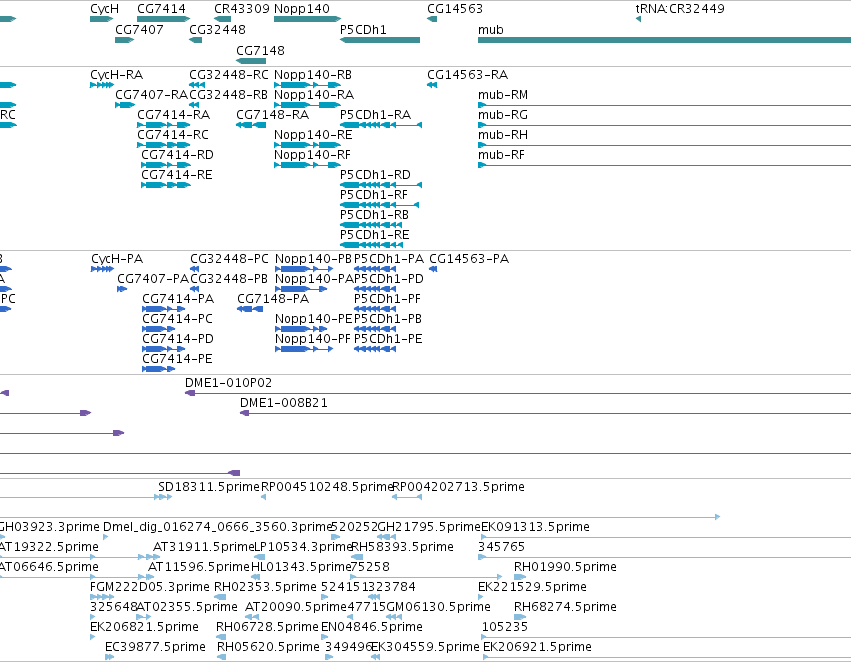Select the P5CDh1-RF transcript label
851x662 pixels.
[x=373, y=195]
